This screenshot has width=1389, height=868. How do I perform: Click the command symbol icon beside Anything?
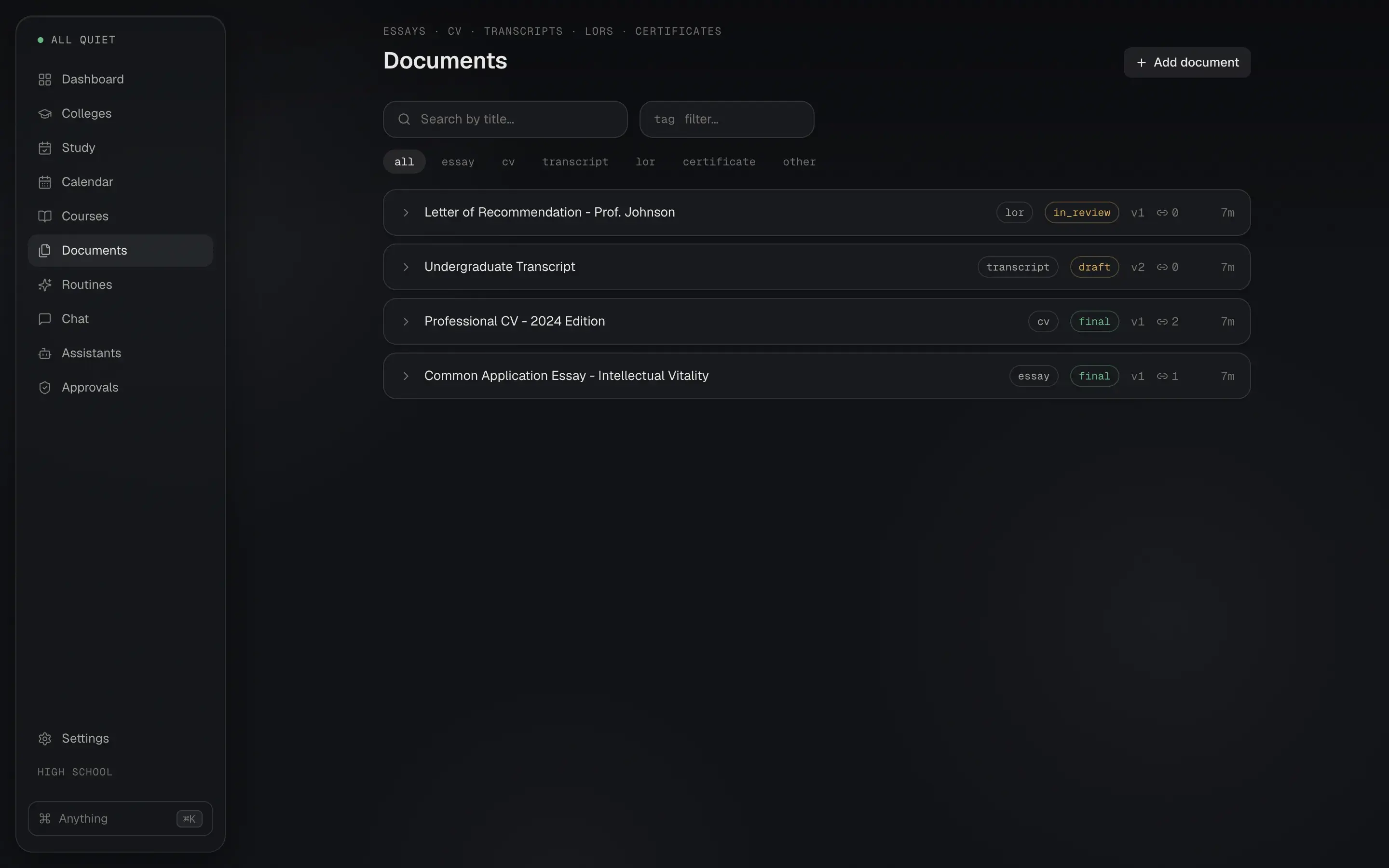coord(45,818)
